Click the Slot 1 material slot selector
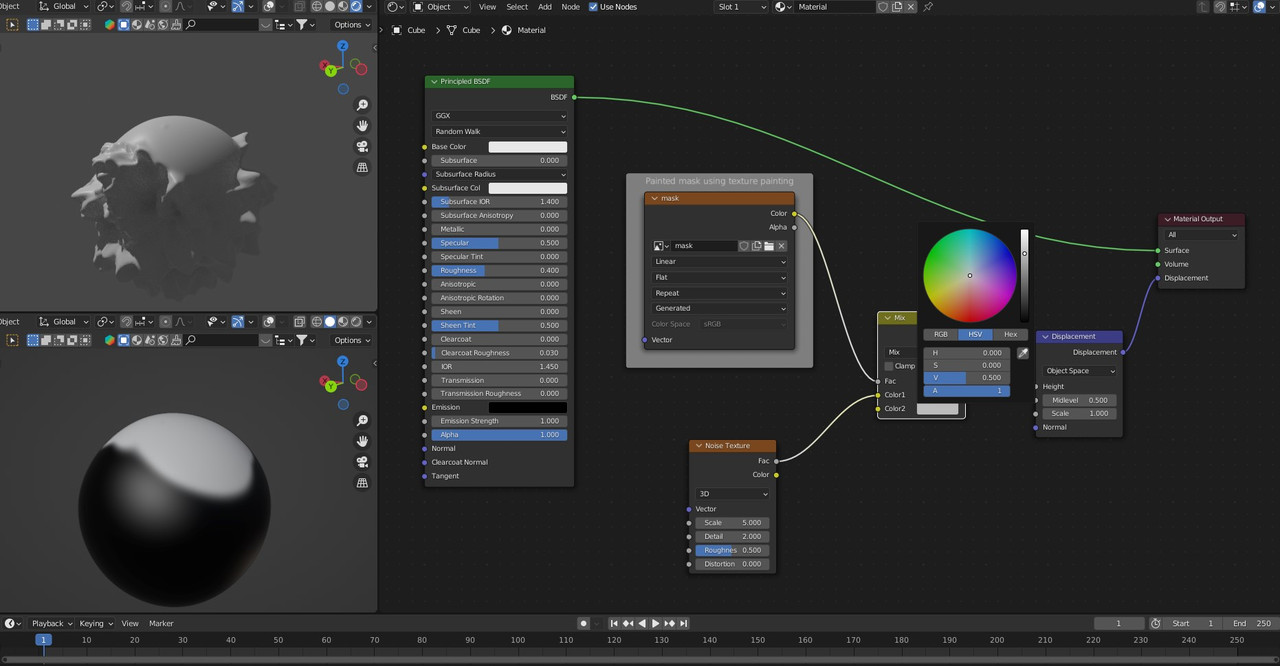The image size is (1280, 666). point(742,7)
